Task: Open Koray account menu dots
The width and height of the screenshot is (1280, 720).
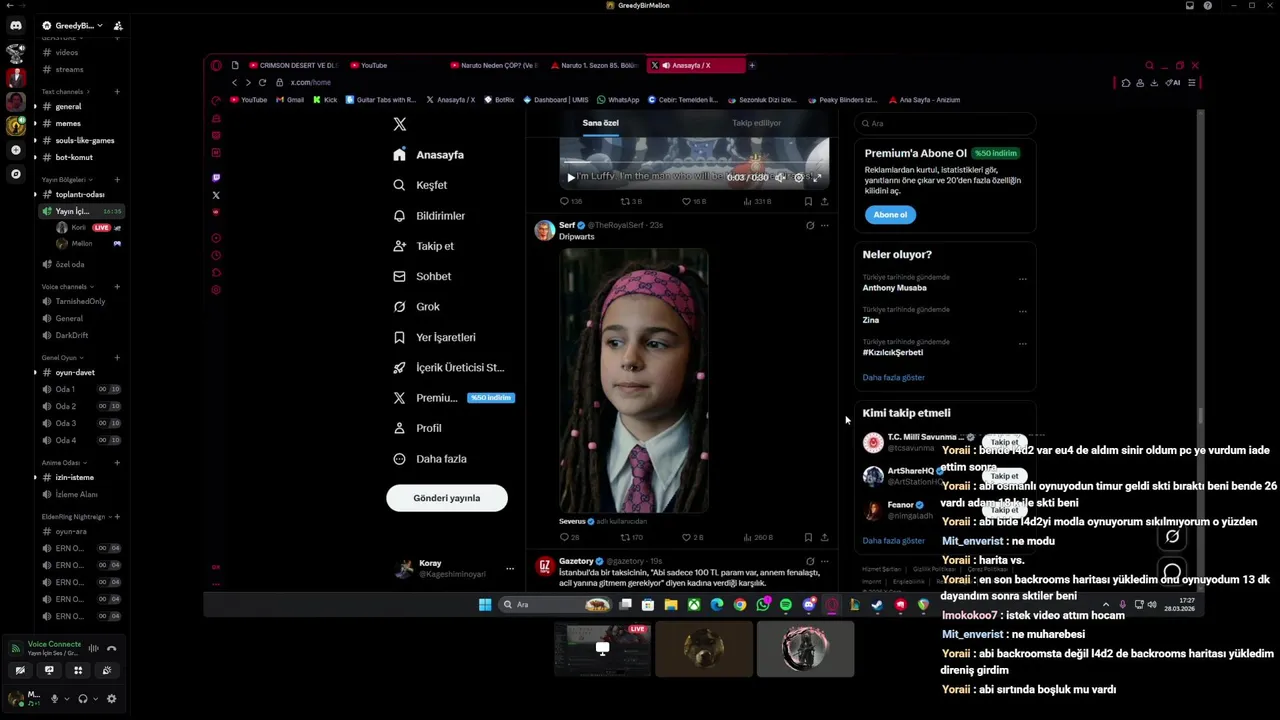Action: pos(510,568)
